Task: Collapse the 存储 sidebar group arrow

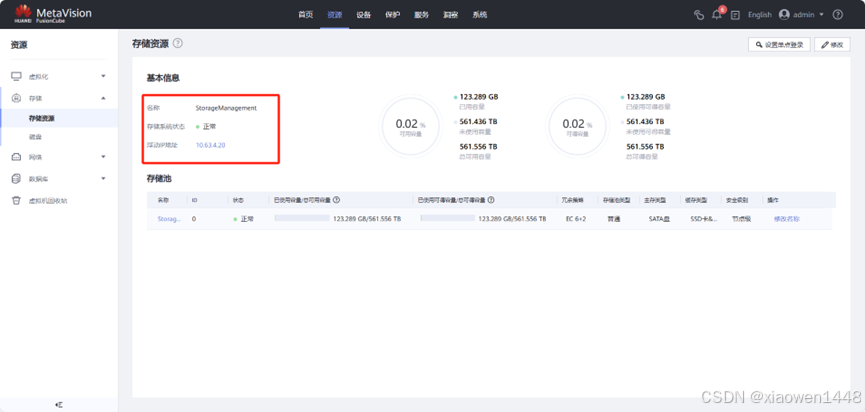Action: coord(103,98)
